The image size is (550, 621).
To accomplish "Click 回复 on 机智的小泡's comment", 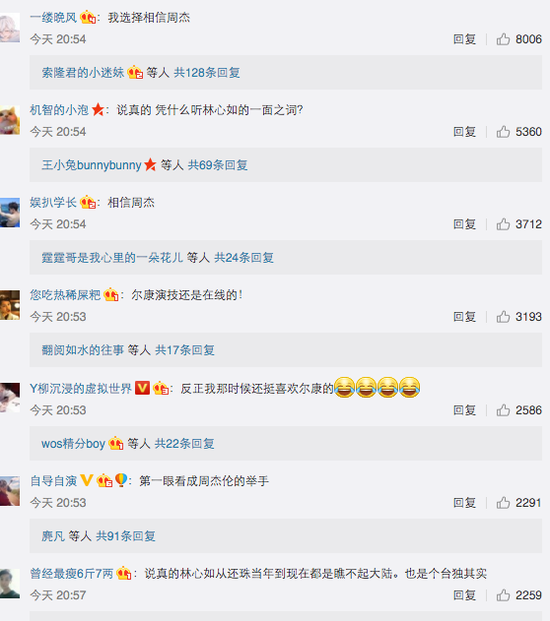I will click(464, 131).
